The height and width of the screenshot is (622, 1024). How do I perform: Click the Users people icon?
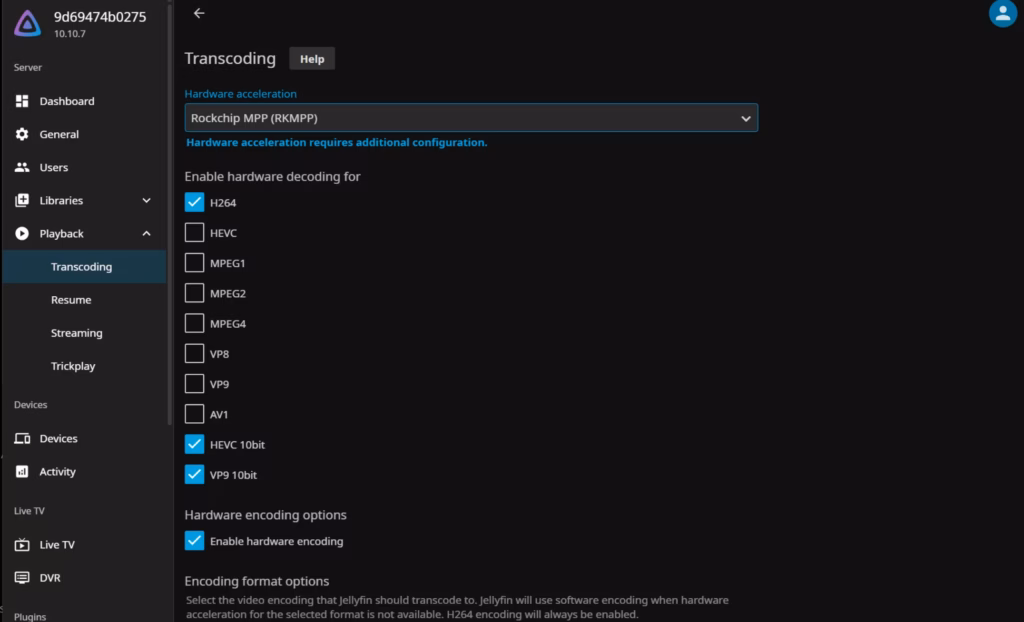[22, 167]
